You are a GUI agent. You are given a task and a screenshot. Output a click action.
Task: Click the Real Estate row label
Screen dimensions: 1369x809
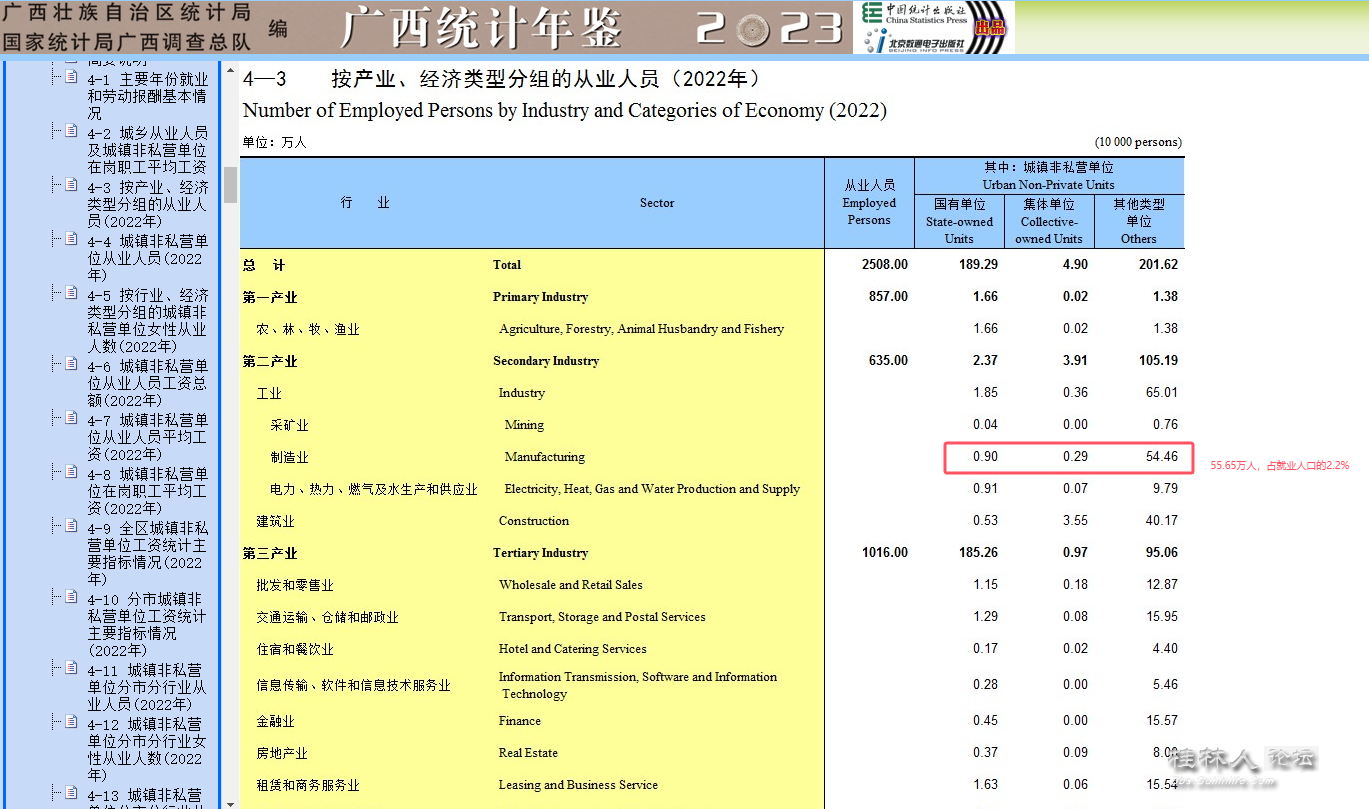click(528, 753)
